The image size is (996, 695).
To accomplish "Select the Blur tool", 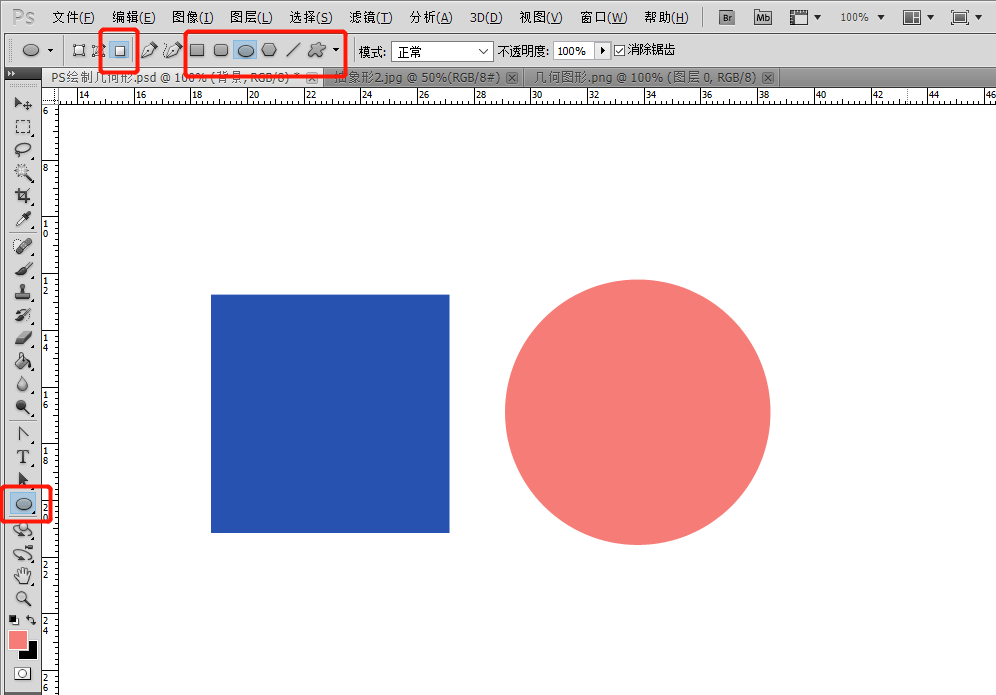I will (x=23, y=384).
